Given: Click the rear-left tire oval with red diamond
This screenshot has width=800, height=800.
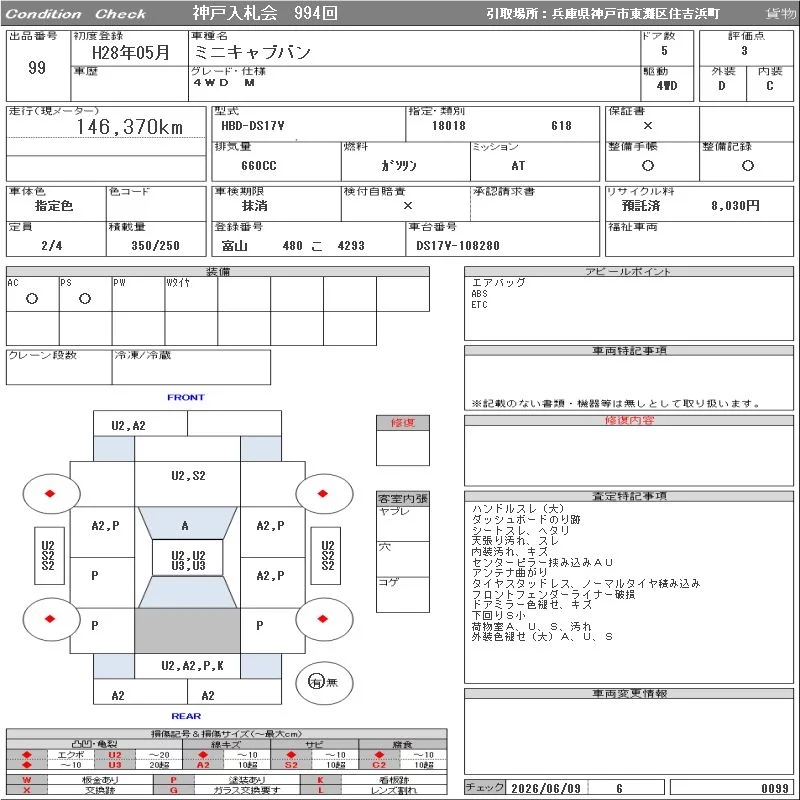Looking at the screenshot, I should [x=51, y=619].
